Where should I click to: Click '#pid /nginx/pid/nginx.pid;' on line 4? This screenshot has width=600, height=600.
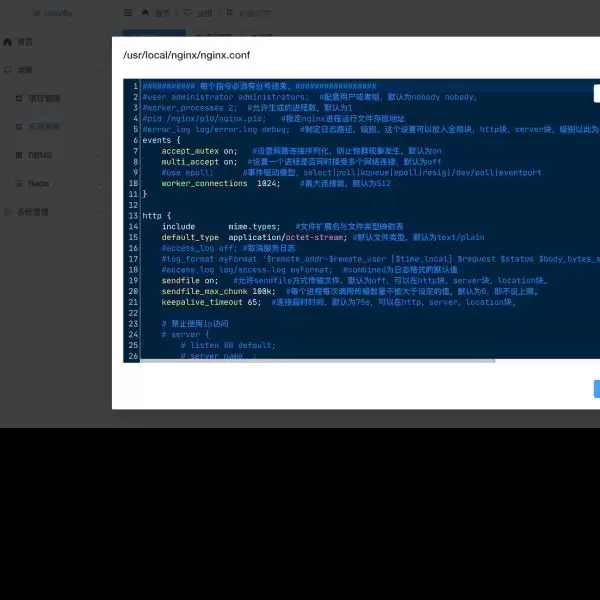tap(204, 118)
